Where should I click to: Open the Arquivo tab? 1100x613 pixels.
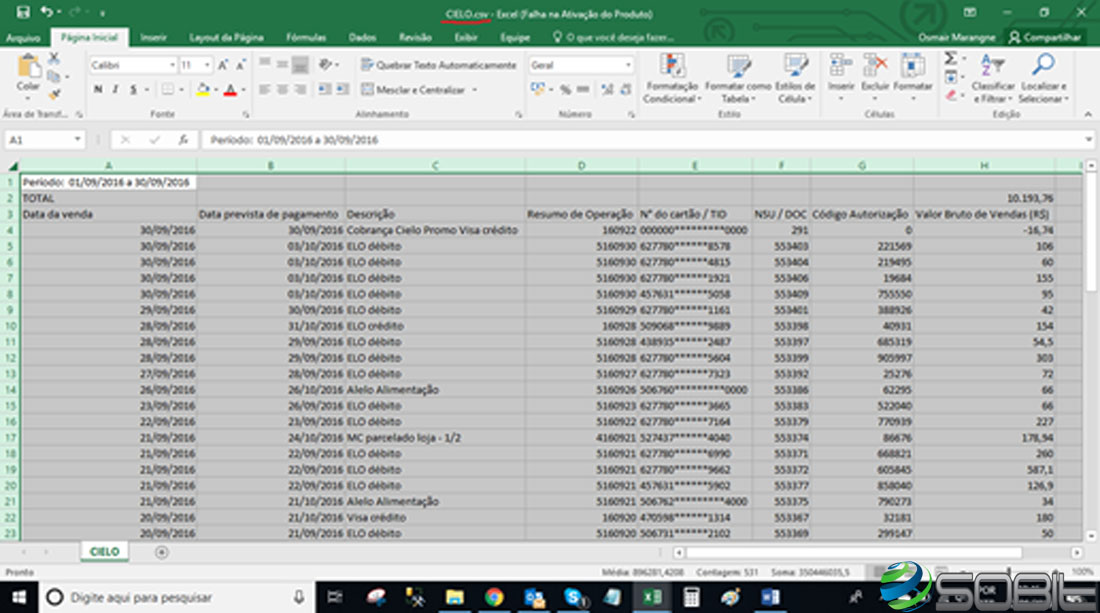click(23, 37)
